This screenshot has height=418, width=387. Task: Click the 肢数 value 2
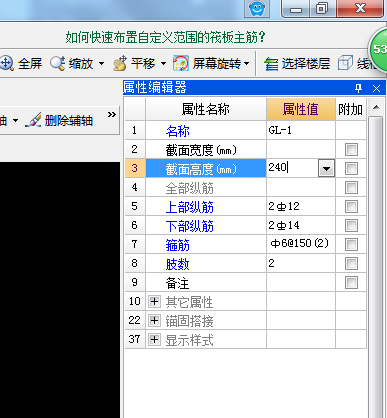point(301,263)
